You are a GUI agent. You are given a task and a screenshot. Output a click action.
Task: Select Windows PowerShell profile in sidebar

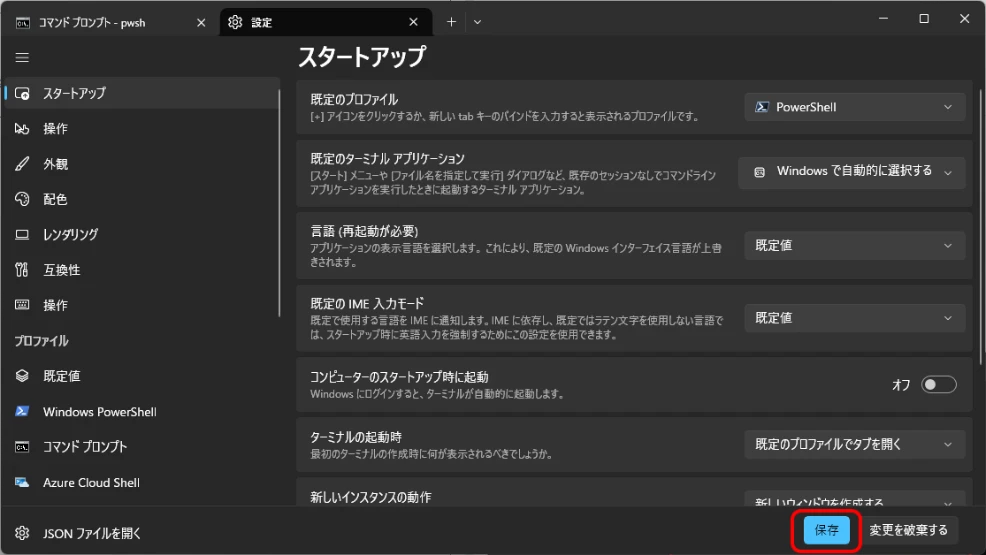point(99,412)
